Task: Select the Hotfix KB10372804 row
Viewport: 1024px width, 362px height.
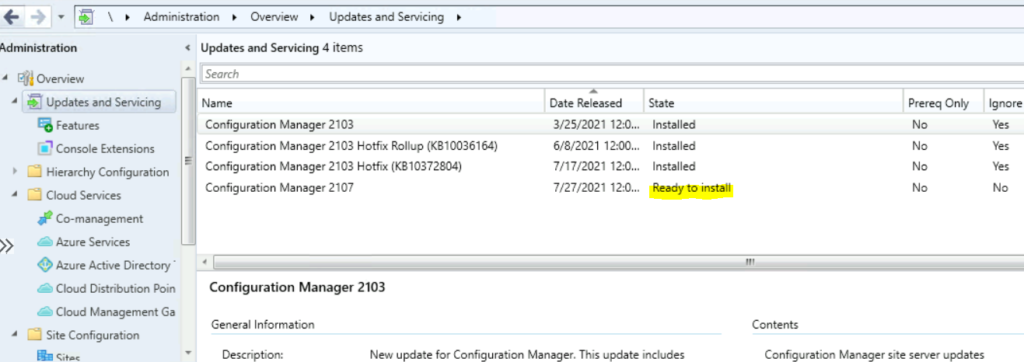Action: pyautogui.click(x=611, y=167)
